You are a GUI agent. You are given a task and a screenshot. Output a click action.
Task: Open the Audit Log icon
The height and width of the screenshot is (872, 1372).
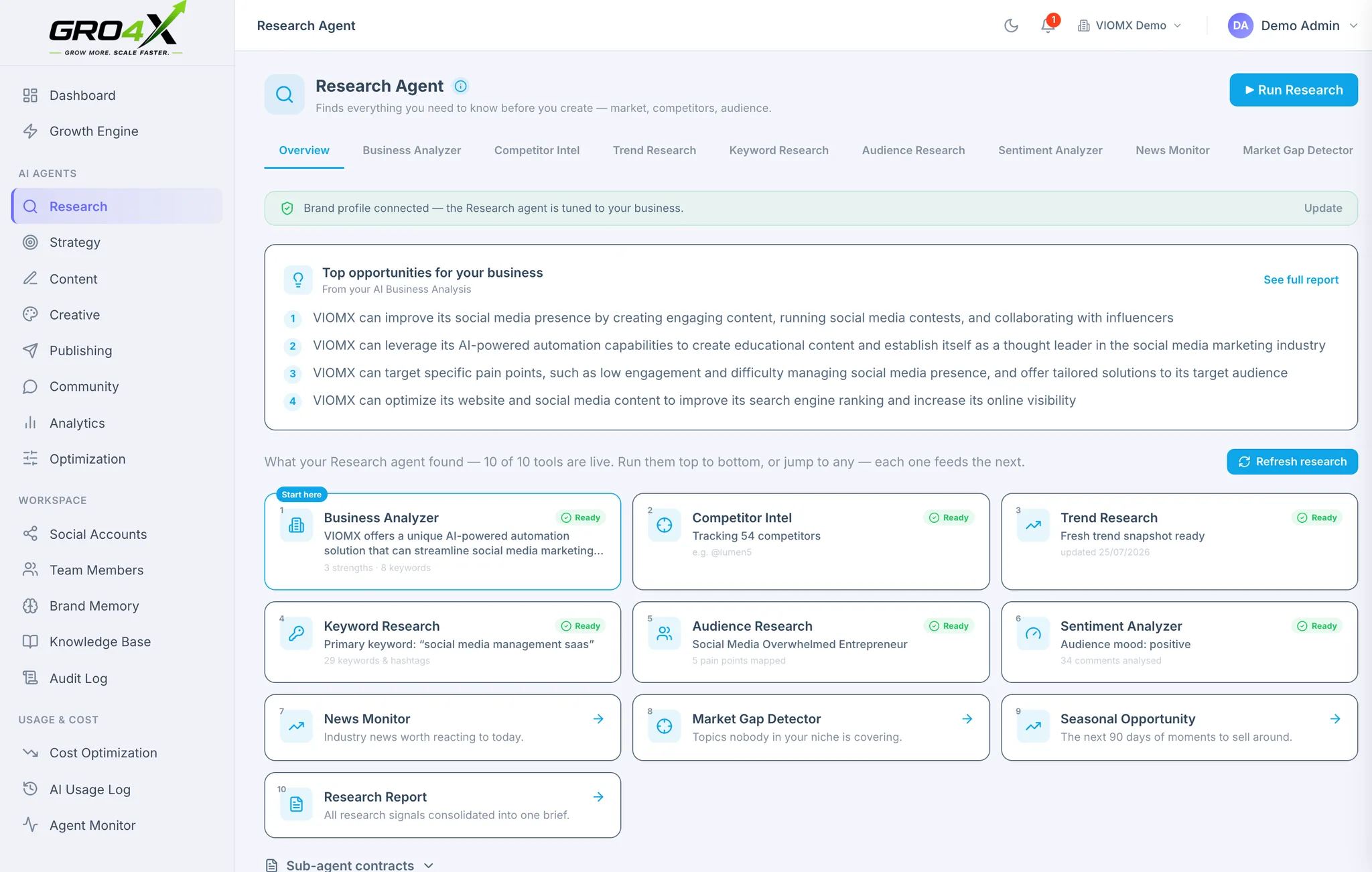point(30,678)
